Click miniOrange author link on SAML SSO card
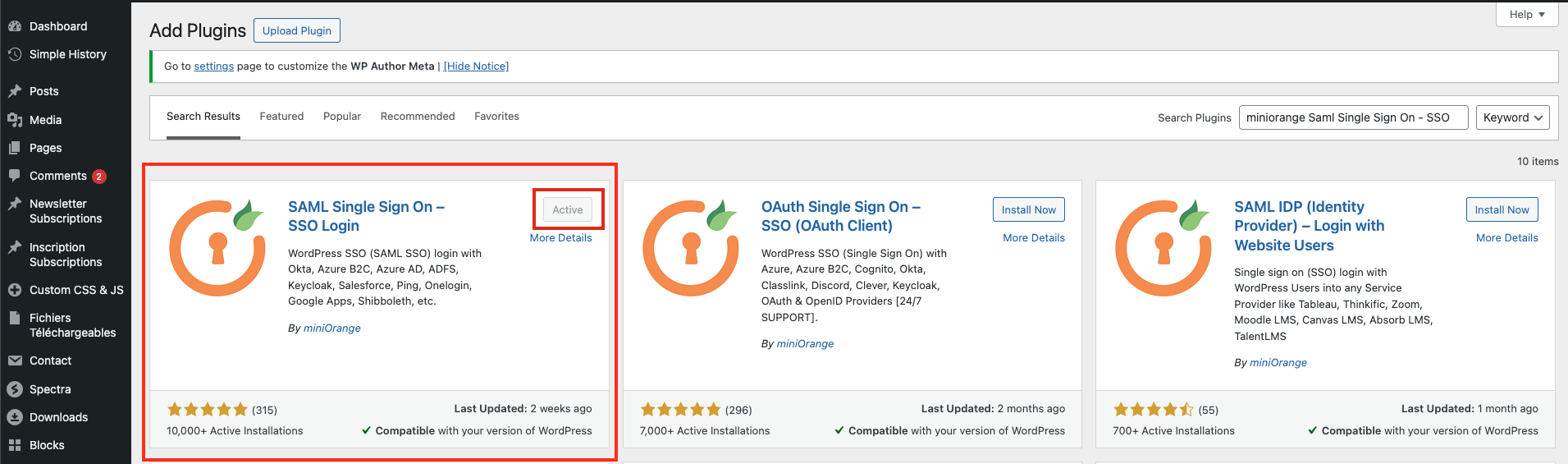The width and height of the screenshot is (1568, 464). point(332,328)
